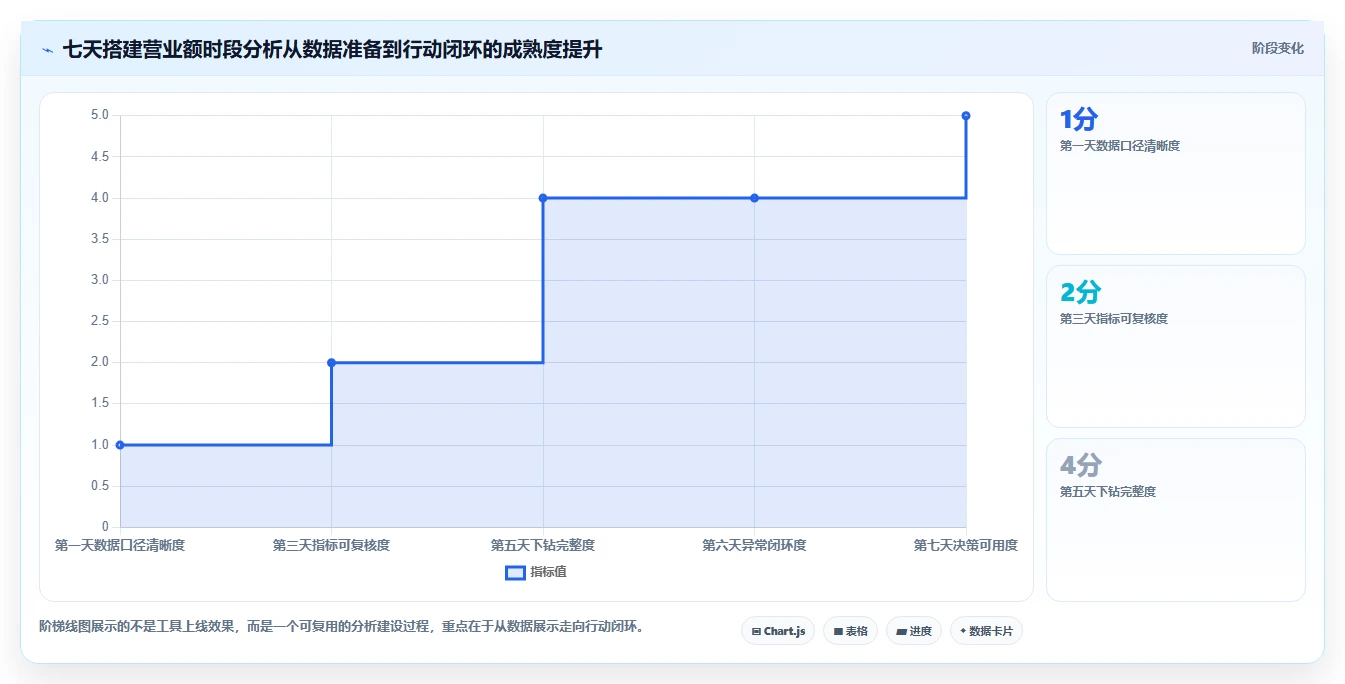This screenshot has width=1345, height=684.
Task: Click y-axis value 4.5
Action: coord(99,156)
